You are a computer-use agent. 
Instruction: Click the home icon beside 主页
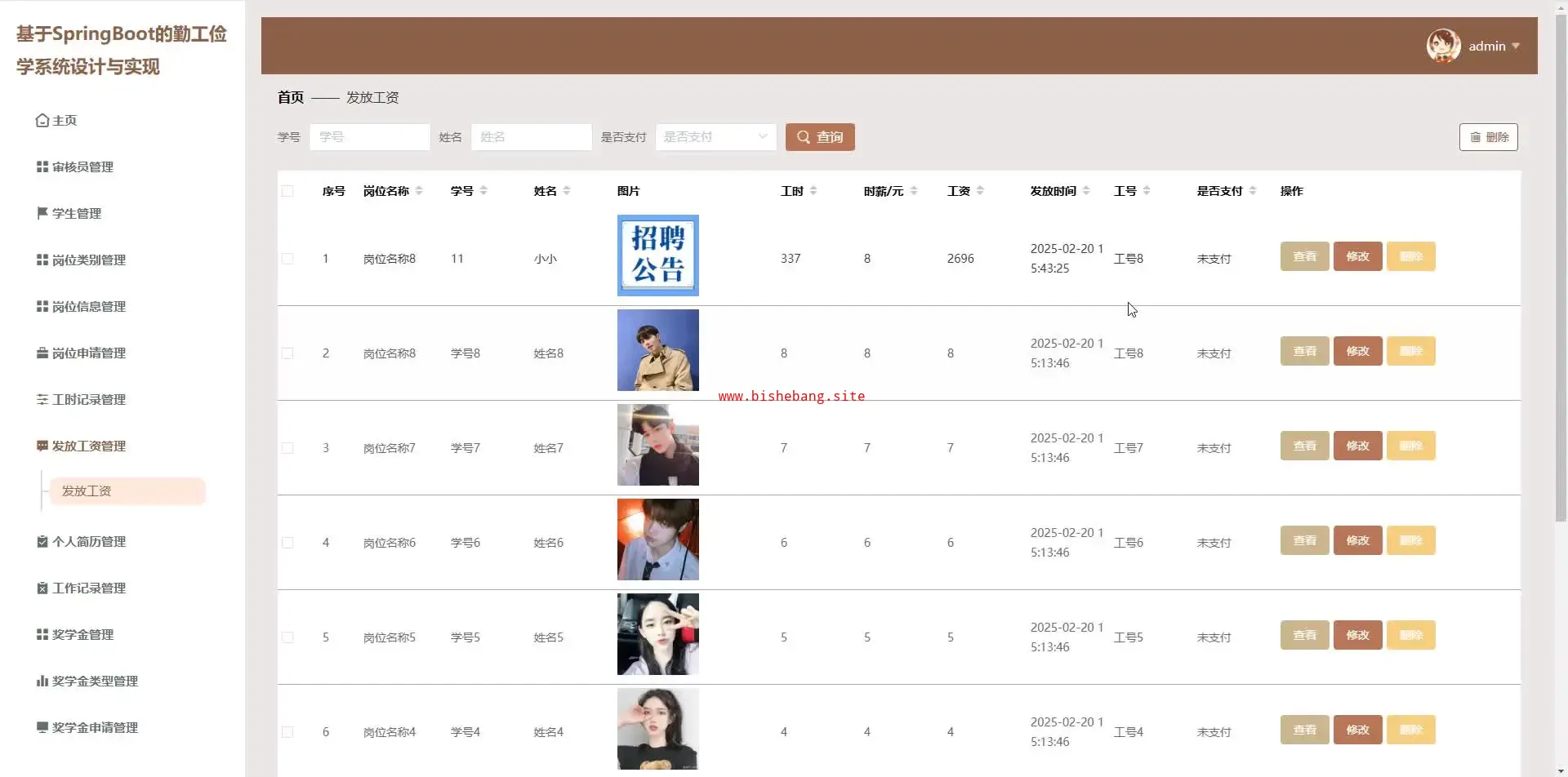[x=42, y=121]
